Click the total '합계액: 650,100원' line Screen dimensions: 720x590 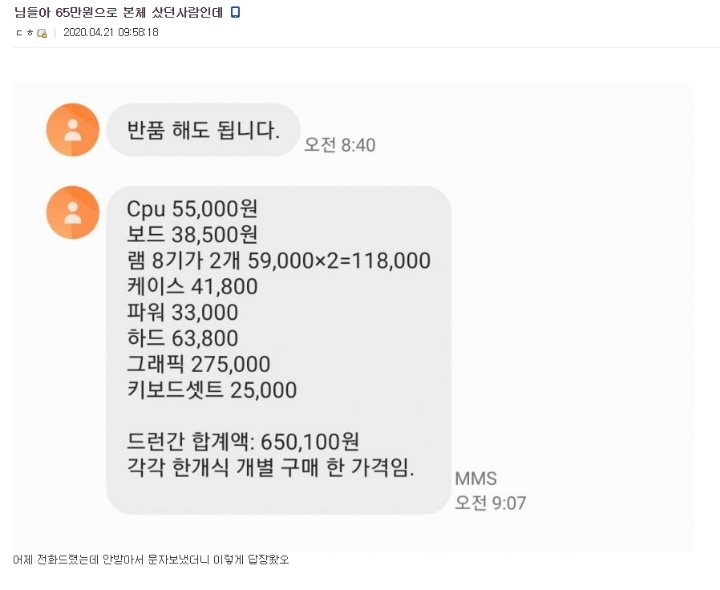point(243,442)
